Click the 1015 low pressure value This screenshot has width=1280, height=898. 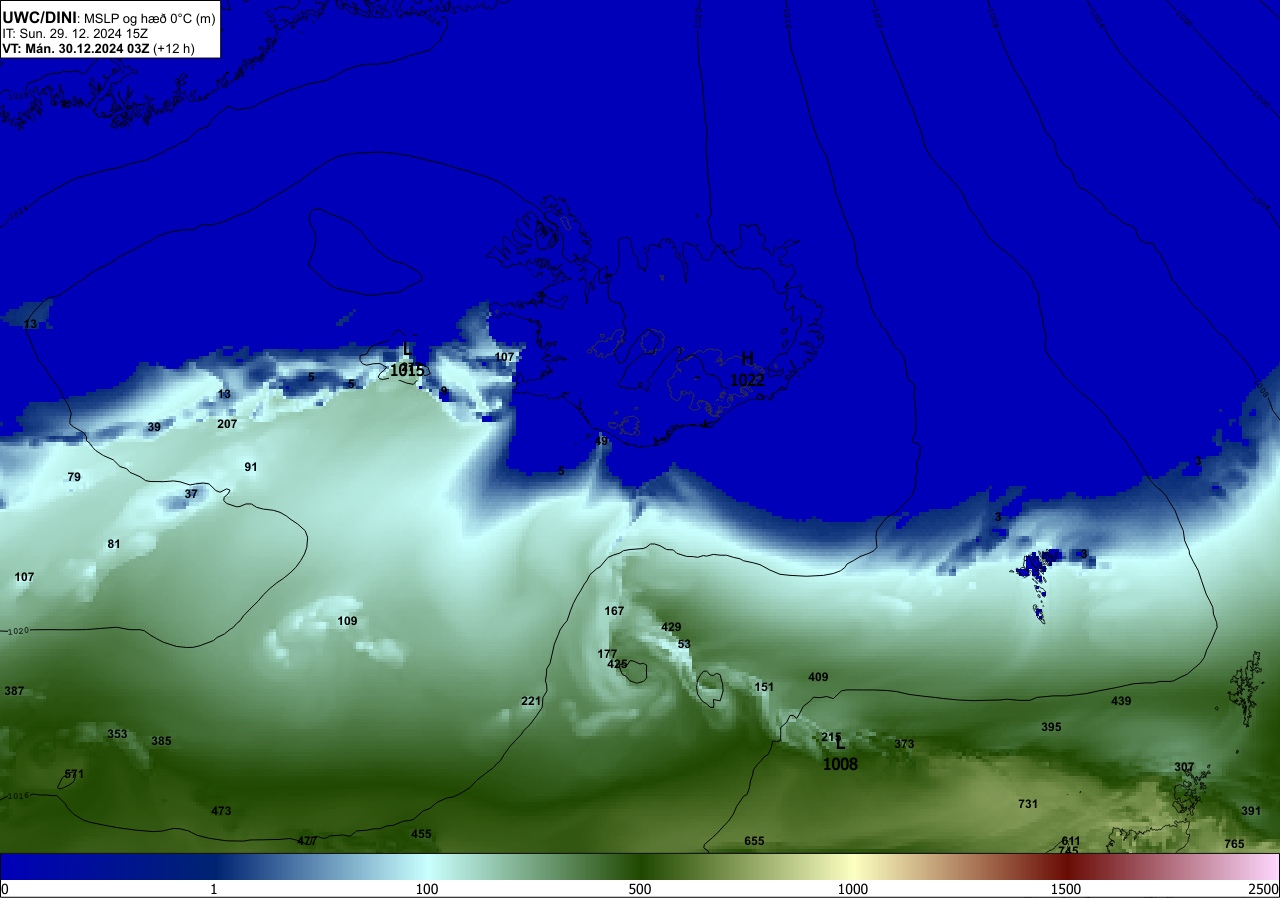pyautogui.click(x=407, y=370)
